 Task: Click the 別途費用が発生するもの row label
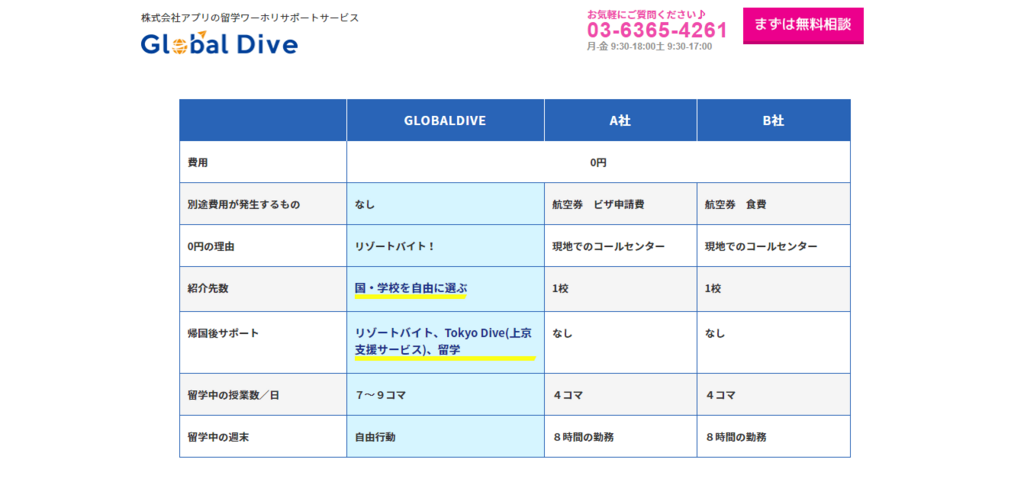click(243, 204)
